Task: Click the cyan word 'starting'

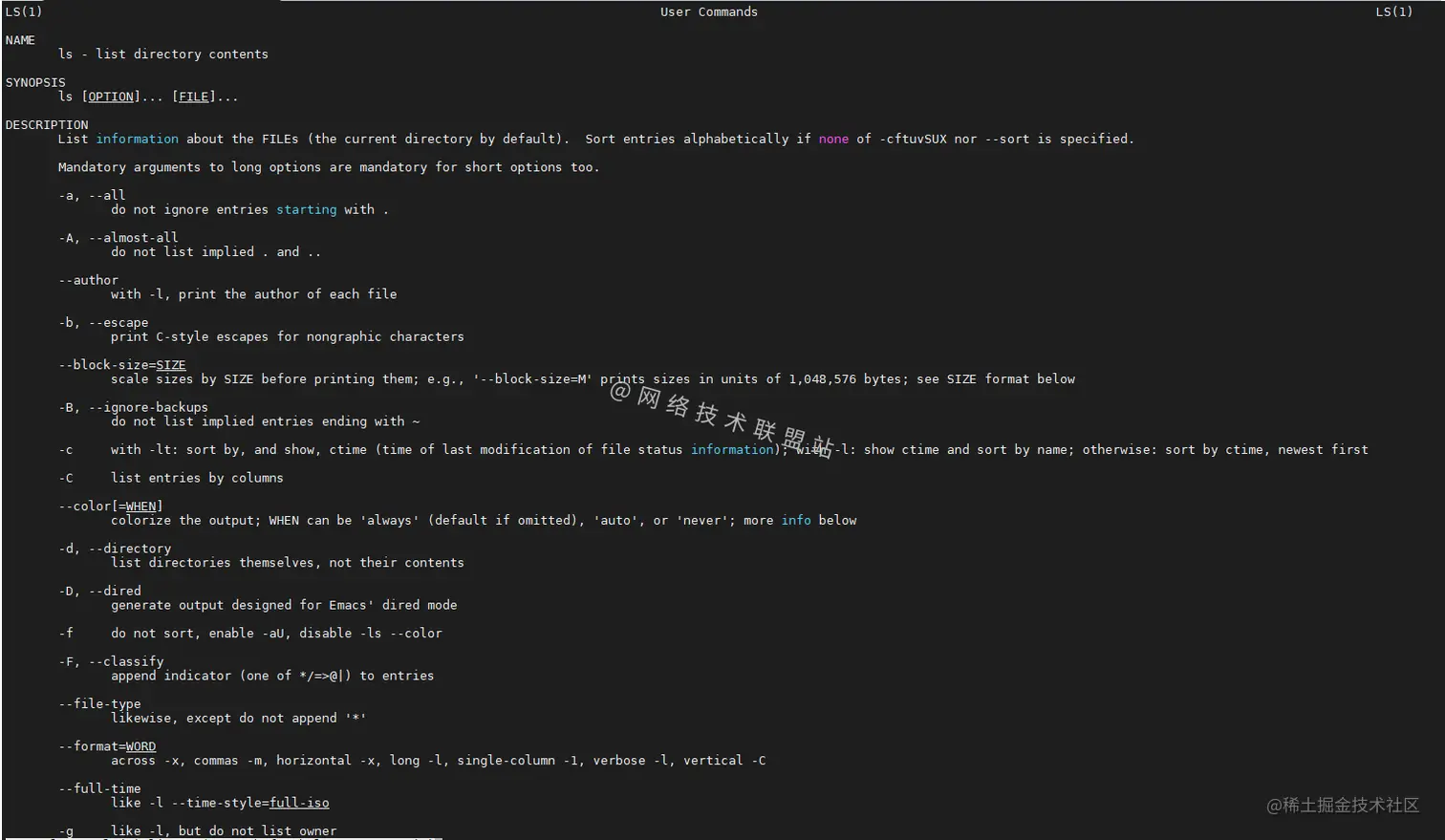Action: pos(307,209)
